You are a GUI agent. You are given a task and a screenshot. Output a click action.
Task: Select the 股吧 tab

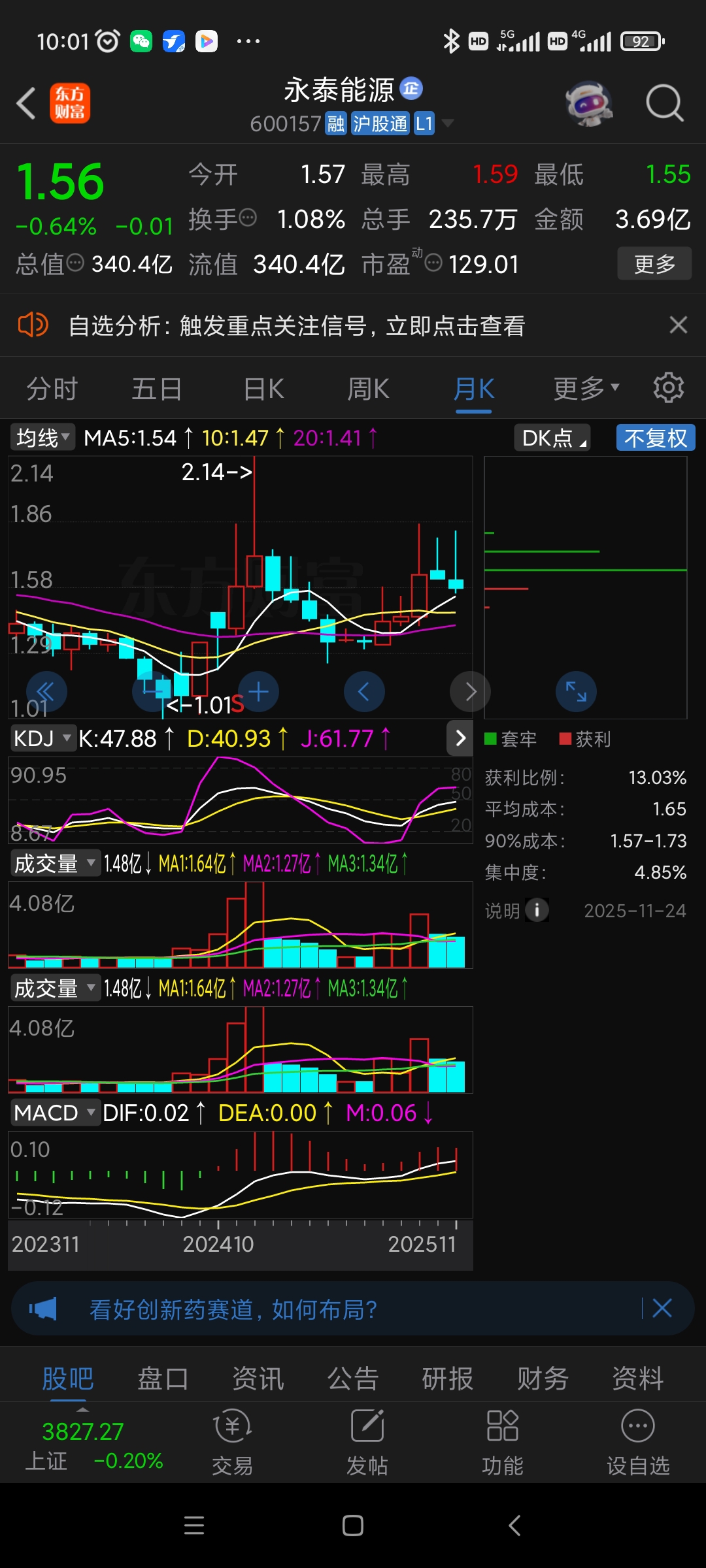coord(68,1379)
